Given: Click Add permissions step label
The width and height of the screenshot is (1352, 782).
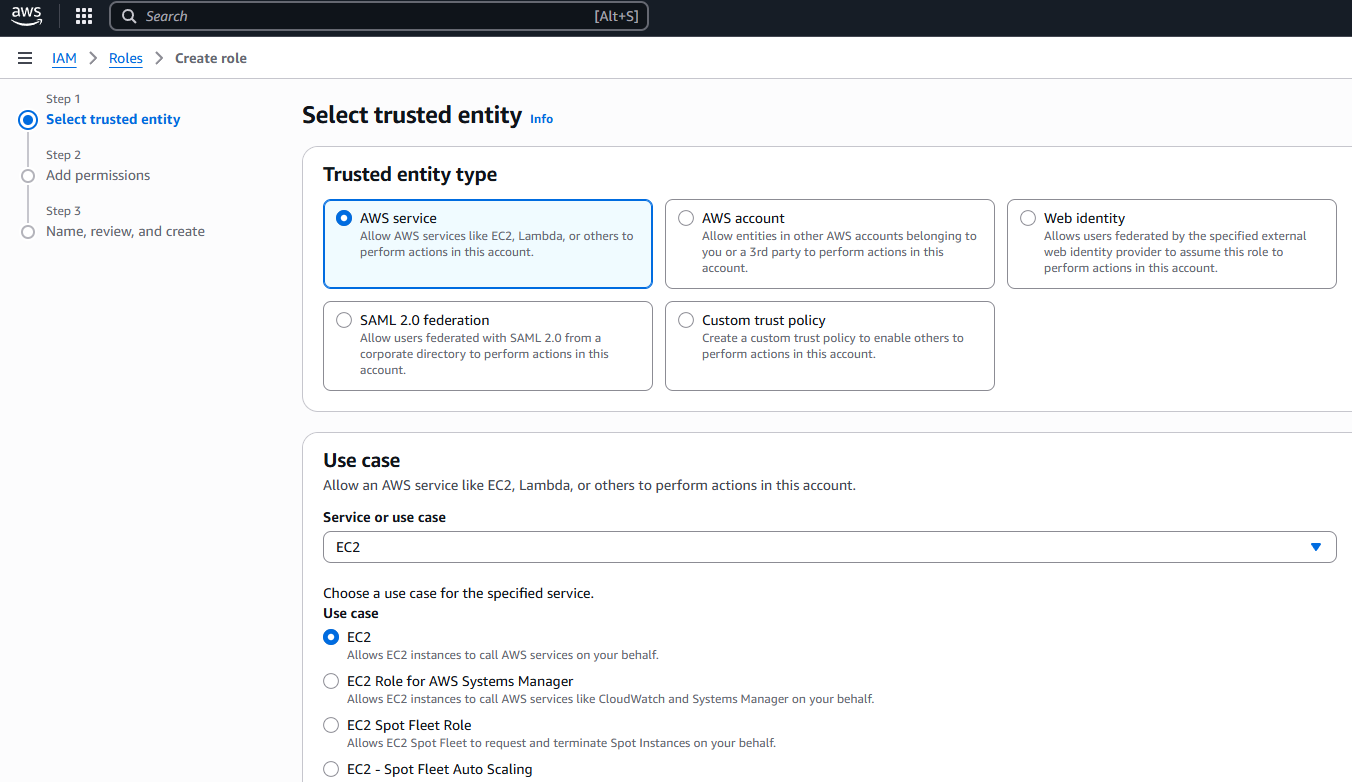Looking at the screenshot, I should [x=98, y=175].
